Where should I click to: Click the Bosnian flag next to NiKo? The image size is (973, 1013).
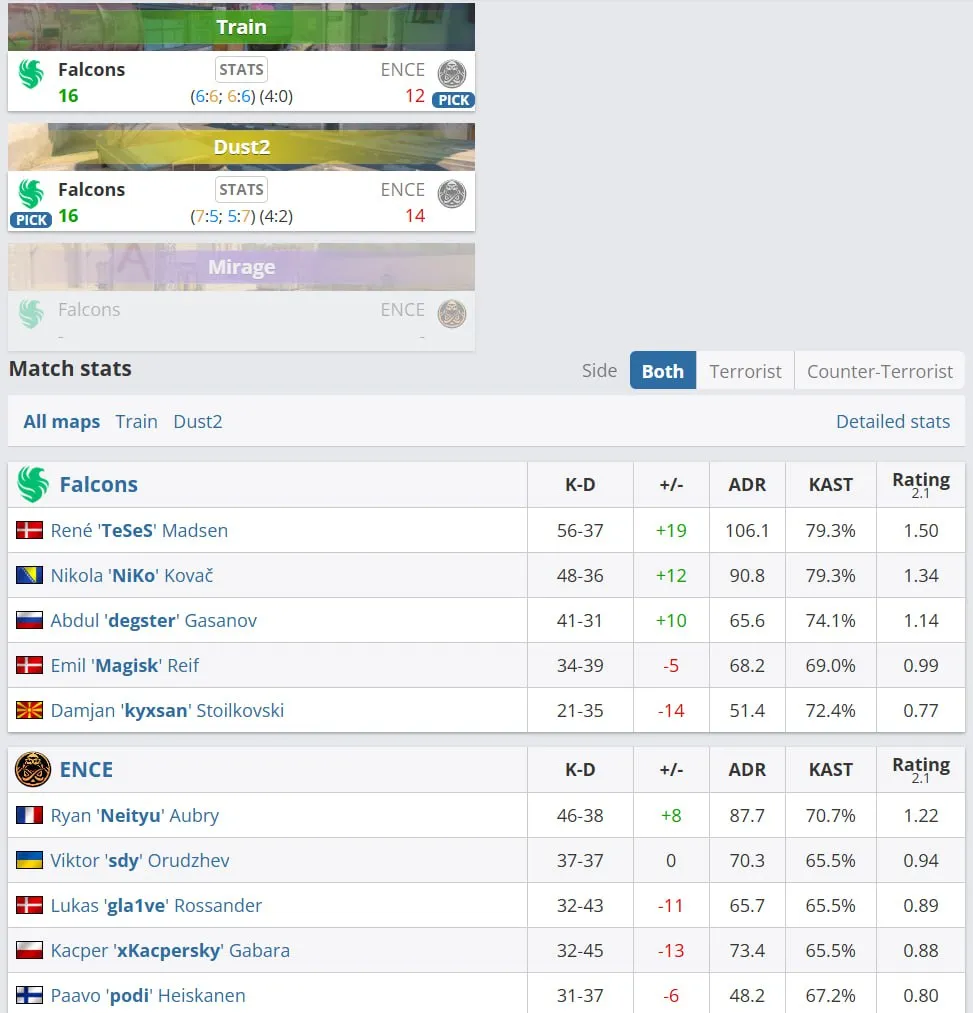coord(29,575)
